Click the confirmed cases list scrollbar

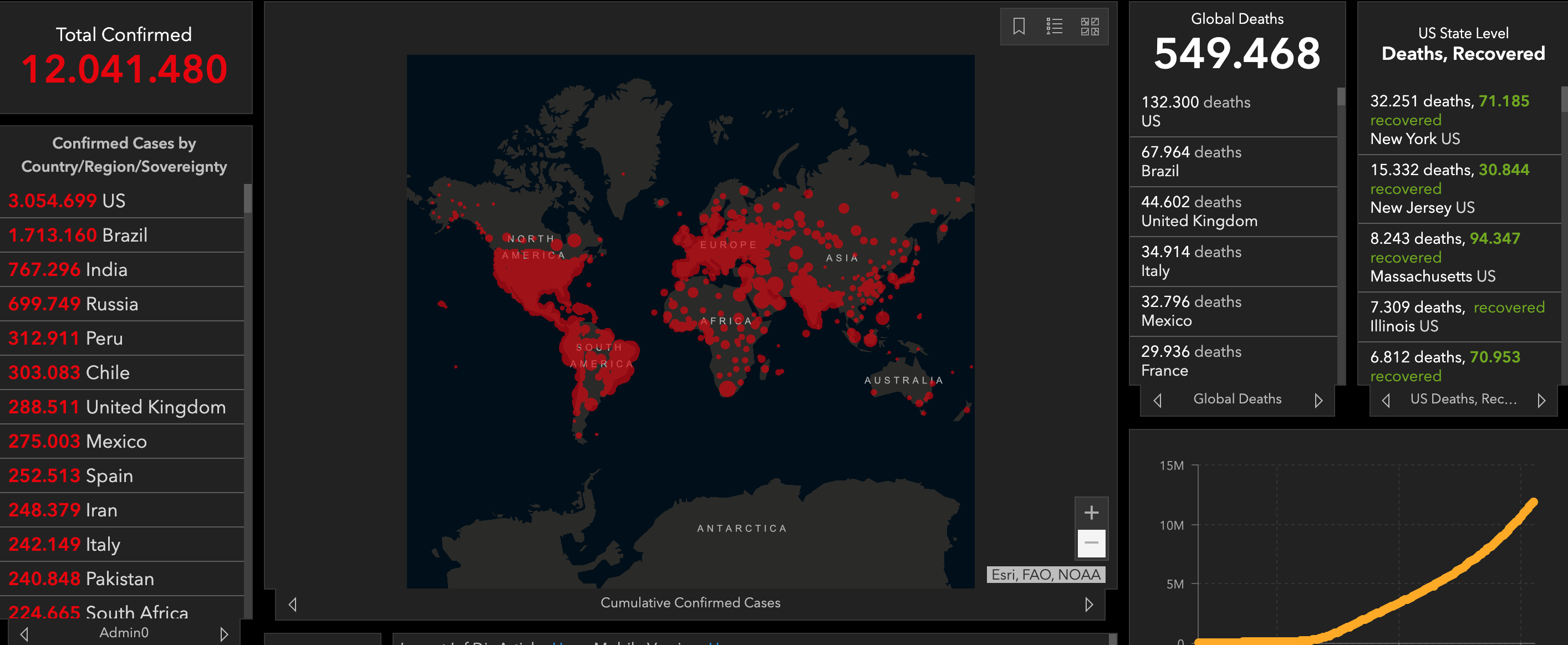pos(248,199)
